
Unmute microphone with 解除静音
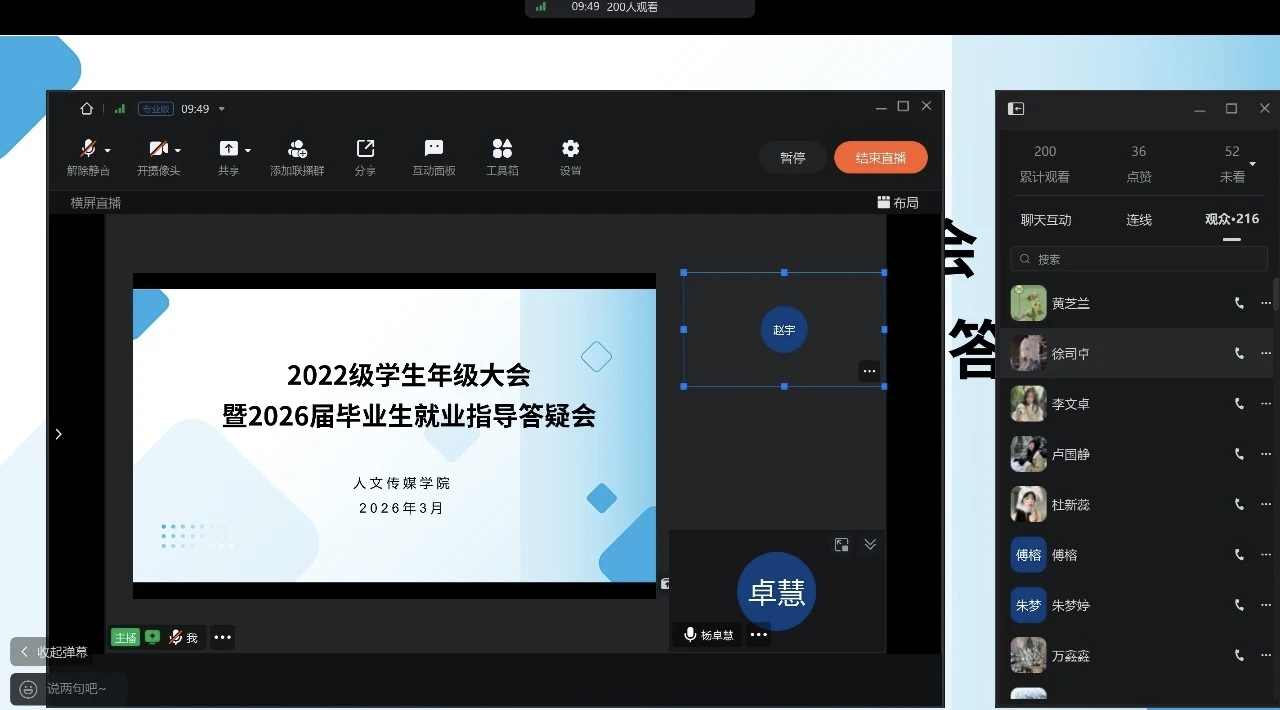click(88, 150)
